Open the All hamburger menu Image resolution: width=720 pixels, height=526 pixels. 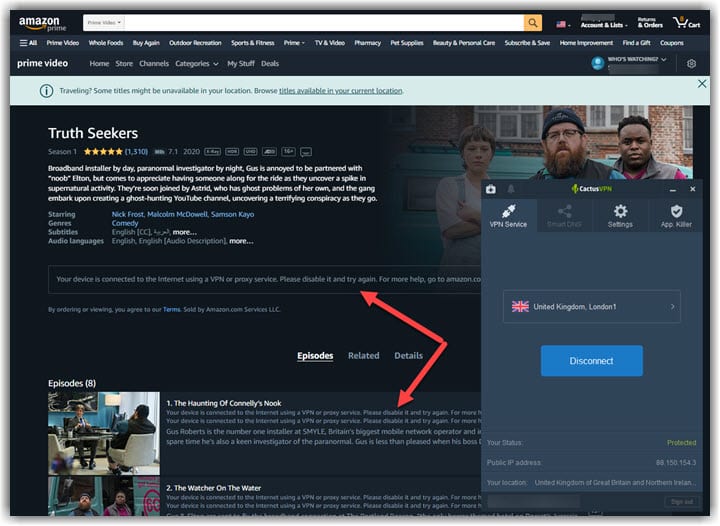coord(28,43)
